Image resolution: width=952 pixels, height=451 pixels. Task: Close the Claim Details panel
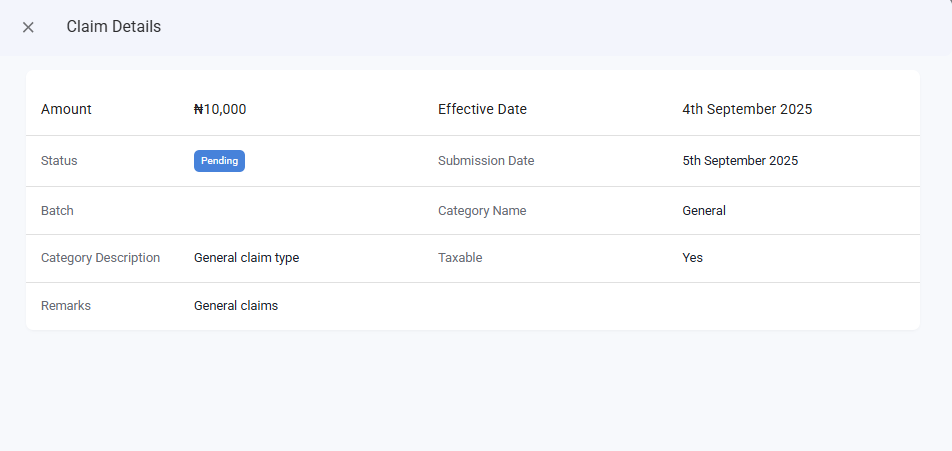tap(28, 27)
